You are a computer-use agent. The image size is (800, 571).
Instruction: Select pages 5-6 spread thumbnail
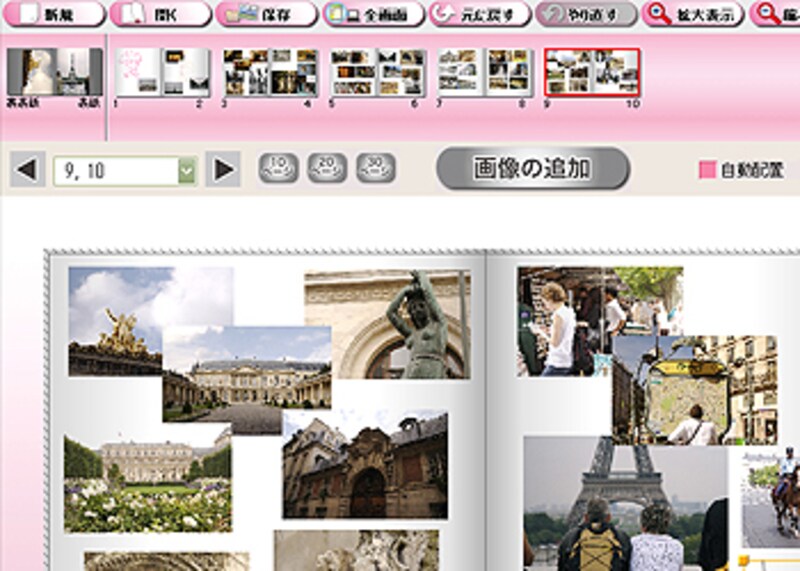[379, 72]
